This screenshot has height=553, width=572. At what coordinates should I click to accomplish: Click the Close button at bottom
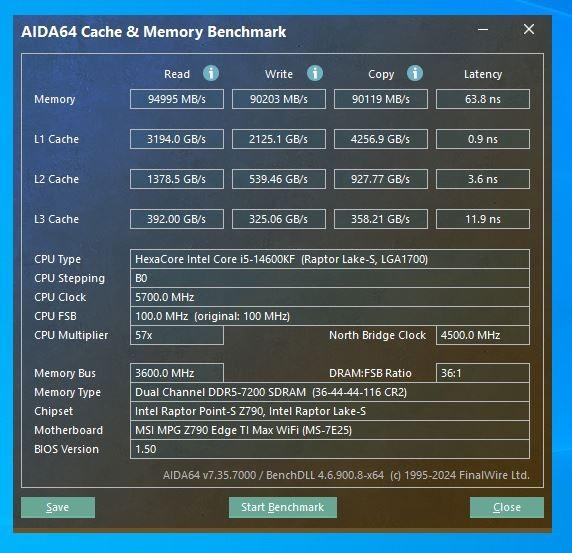click(x=507, y=507)
